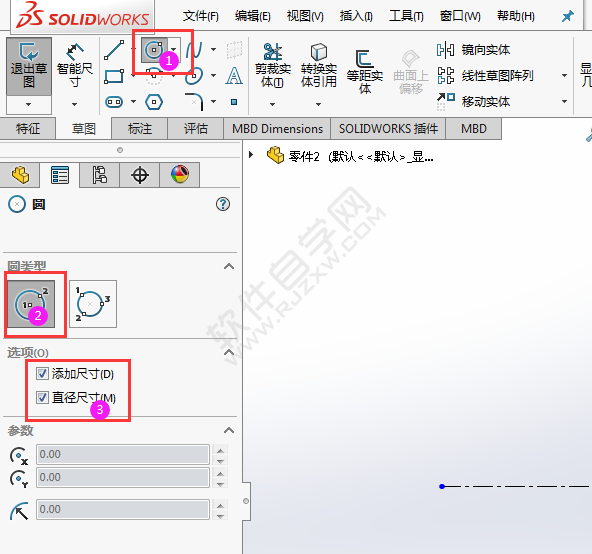Select the Arc sketch tool
592x554 pixels.
[x=154, y=76]
